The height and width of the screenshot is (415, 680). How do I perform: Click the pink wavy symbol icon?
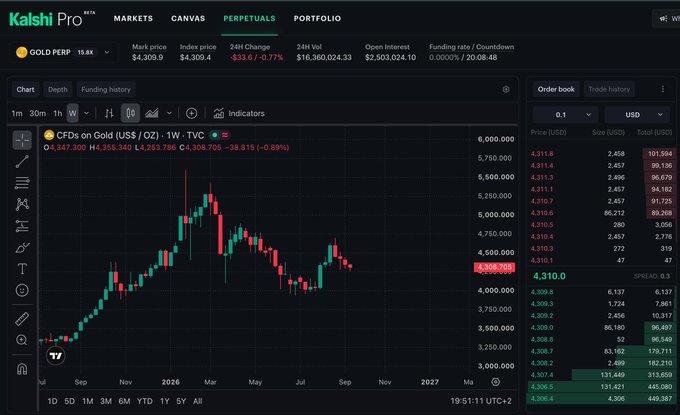(x=225, y=135)
